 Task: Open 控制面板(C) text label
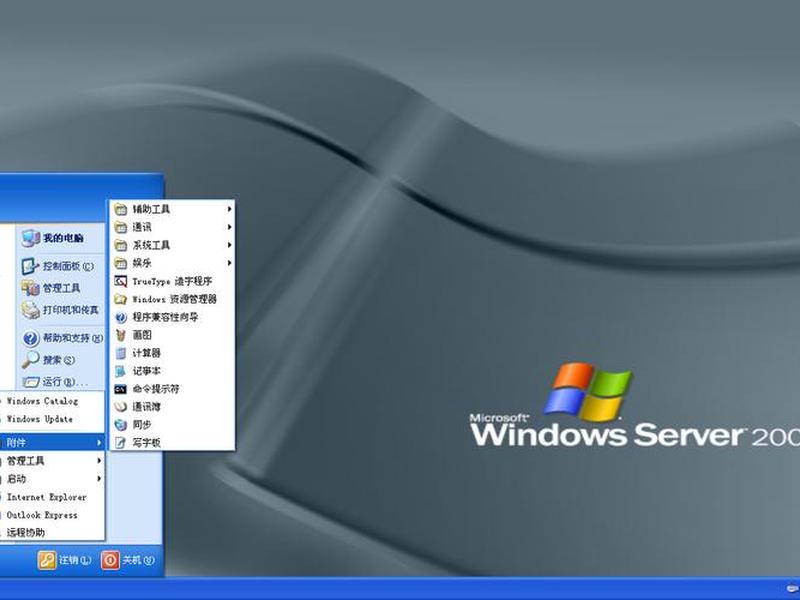68,266
